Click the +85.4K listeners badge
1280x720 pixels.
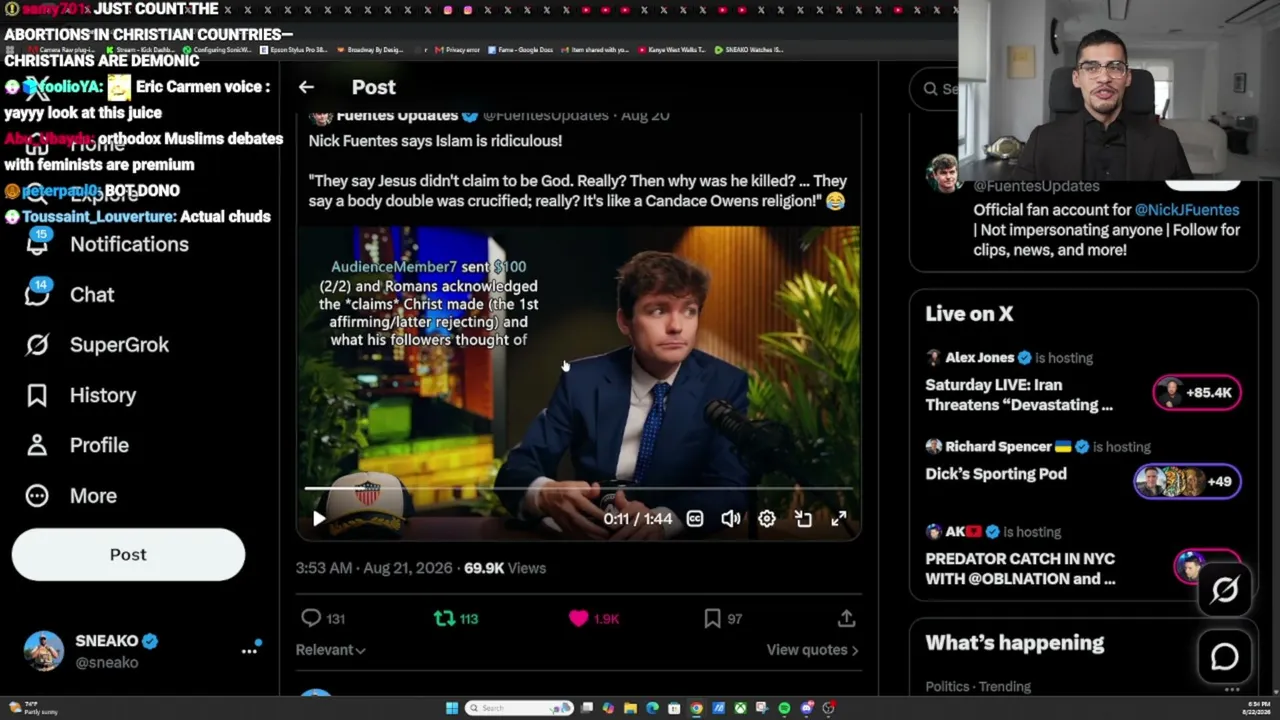[x=1197, y=393]
